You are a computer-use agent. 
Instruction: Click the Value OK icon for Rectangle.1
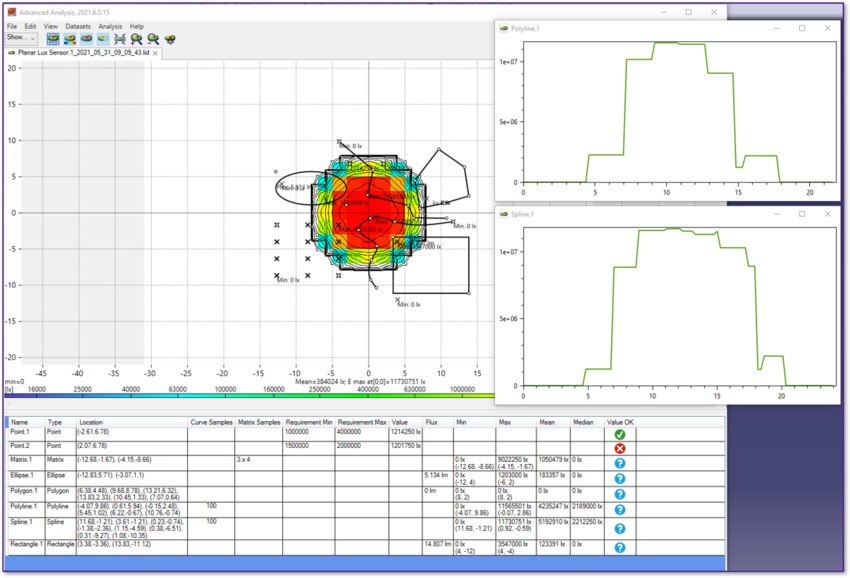pos(619,547)
